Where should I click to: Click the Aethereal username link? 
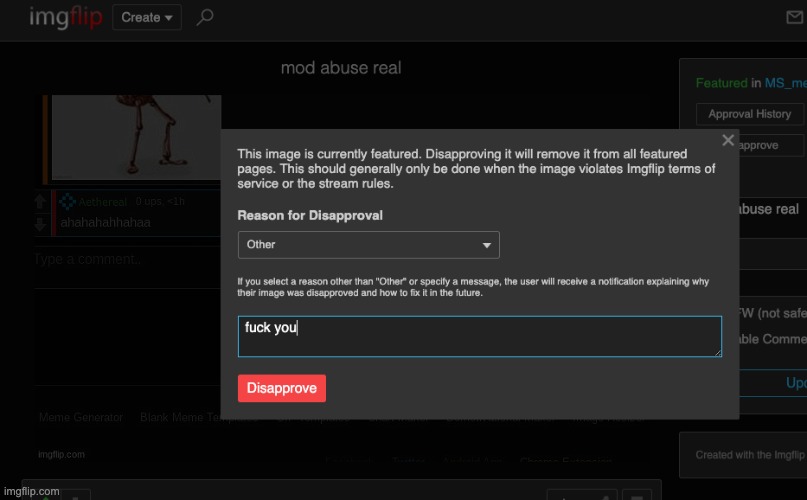[x=103, y=202]
